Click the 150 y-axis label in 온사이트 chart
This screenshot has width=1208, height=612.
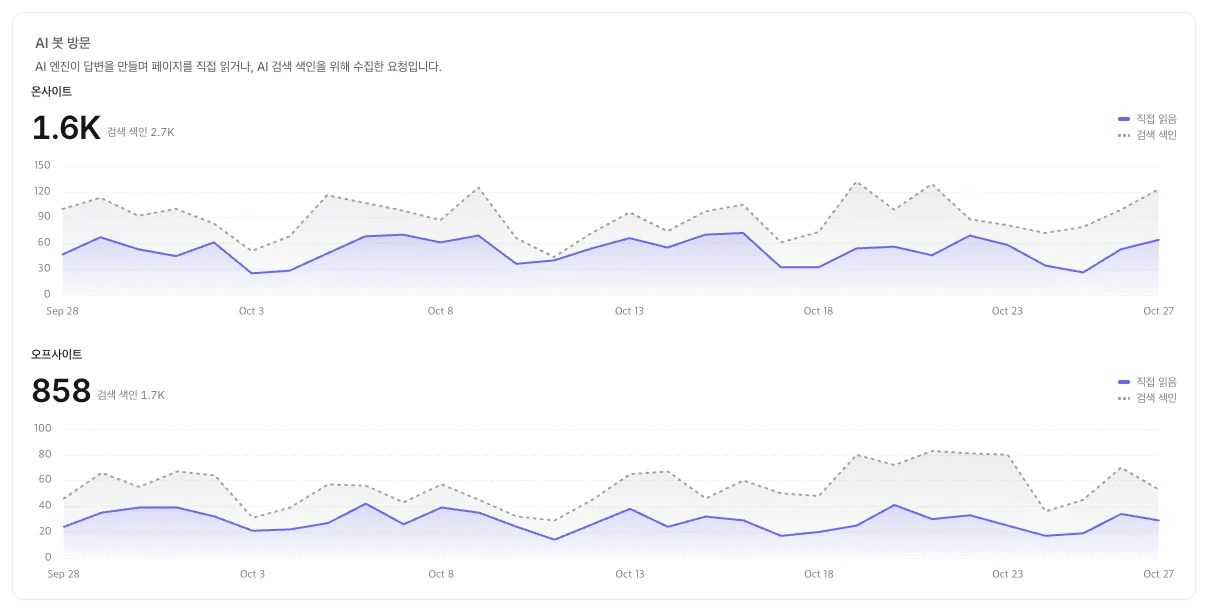[42, 165]
